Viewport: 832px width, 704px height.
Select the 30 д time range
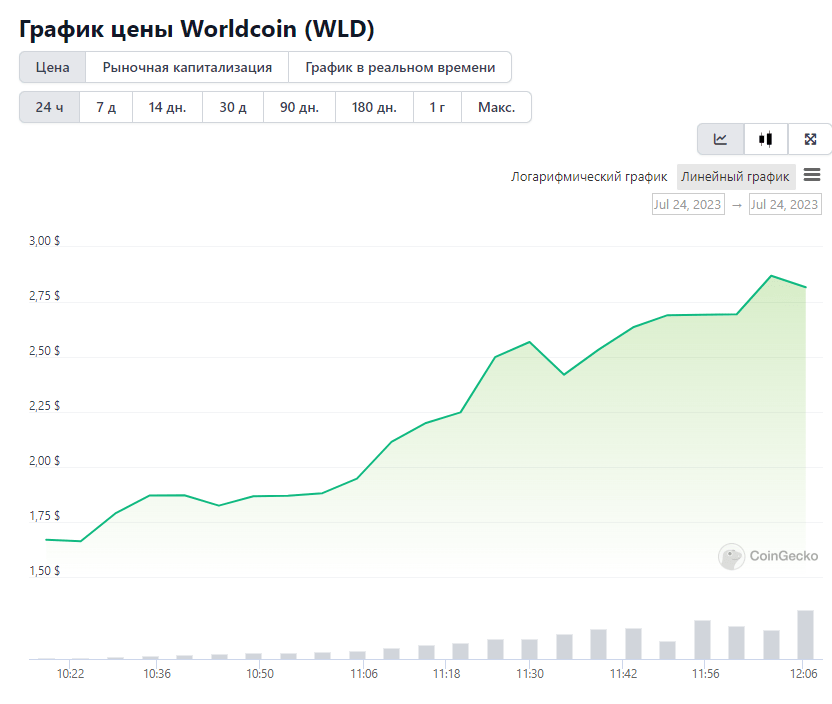(233, 107)
